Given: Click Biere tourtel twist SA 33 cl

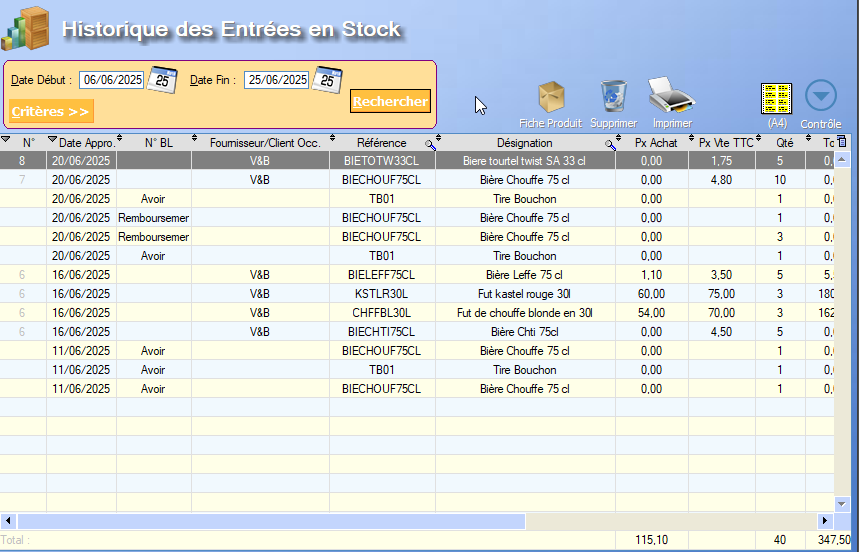Looking at the screenshot, I should [x=524, y=161].
